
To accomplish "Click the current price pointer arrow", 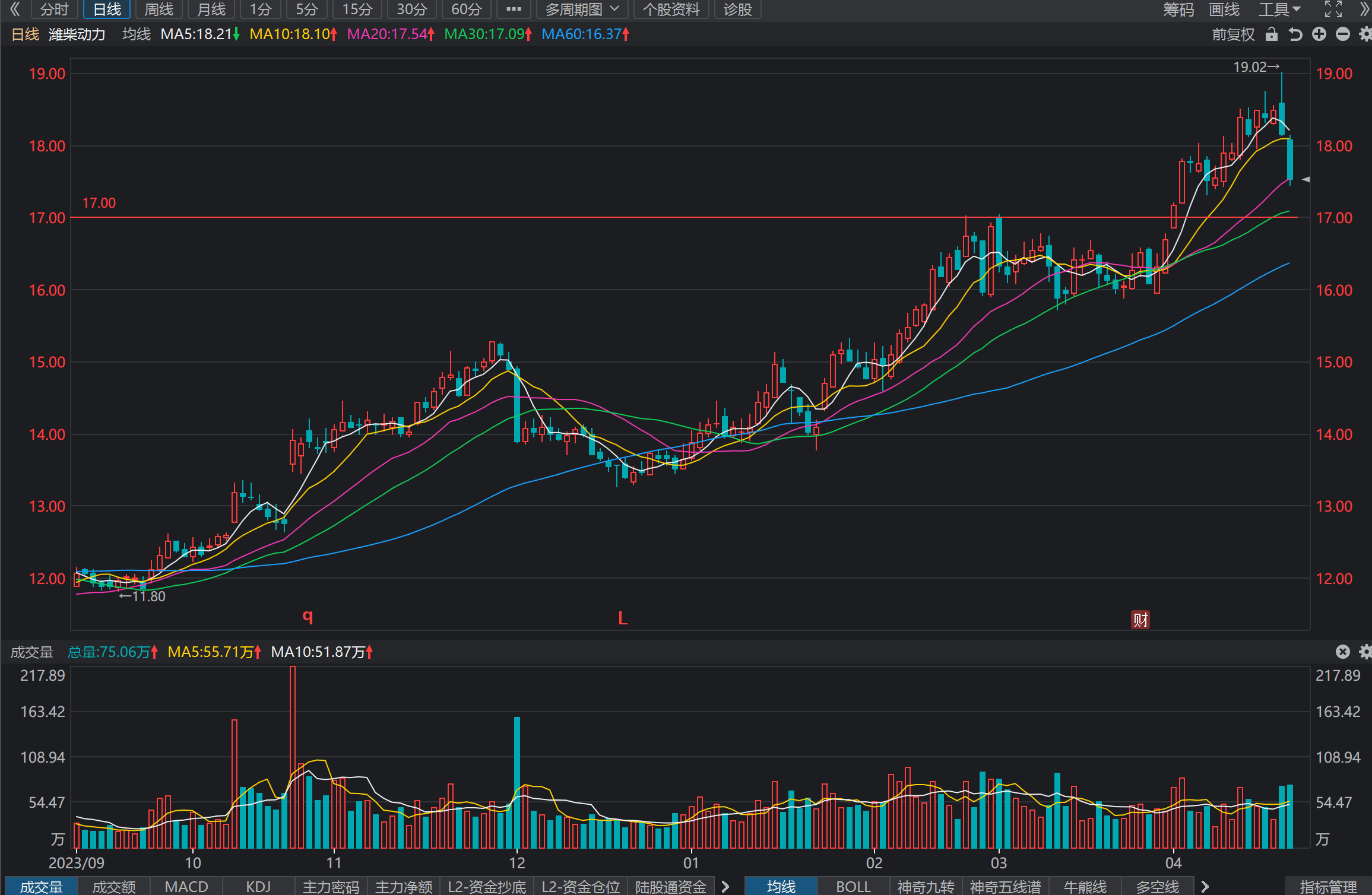I will pos(1306,179).
